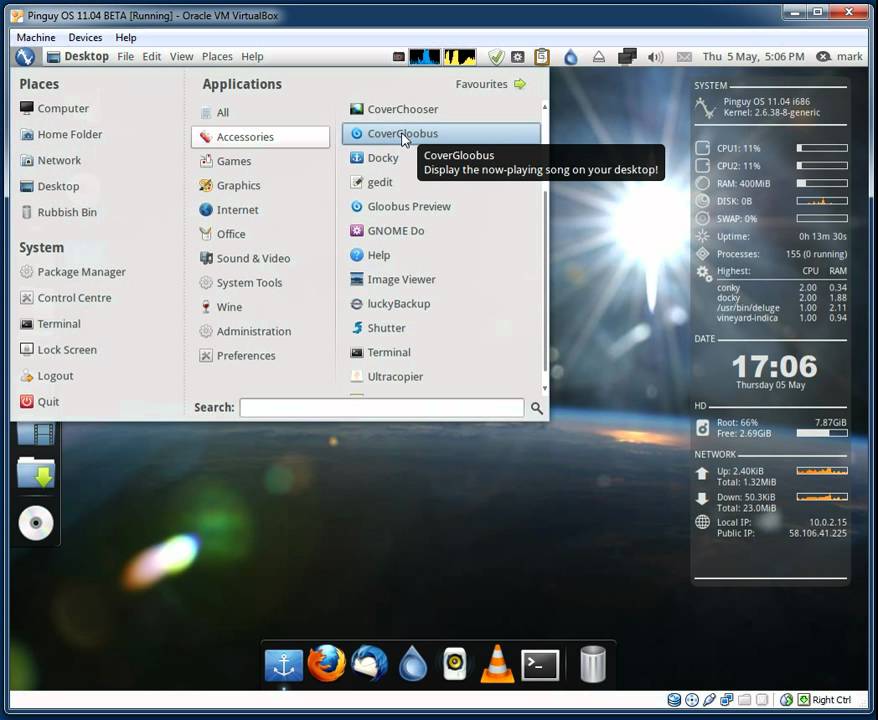Screen dimensions: 878x720
Task: Open Deluge water-drop icon in dock
Action: (413, 663)
